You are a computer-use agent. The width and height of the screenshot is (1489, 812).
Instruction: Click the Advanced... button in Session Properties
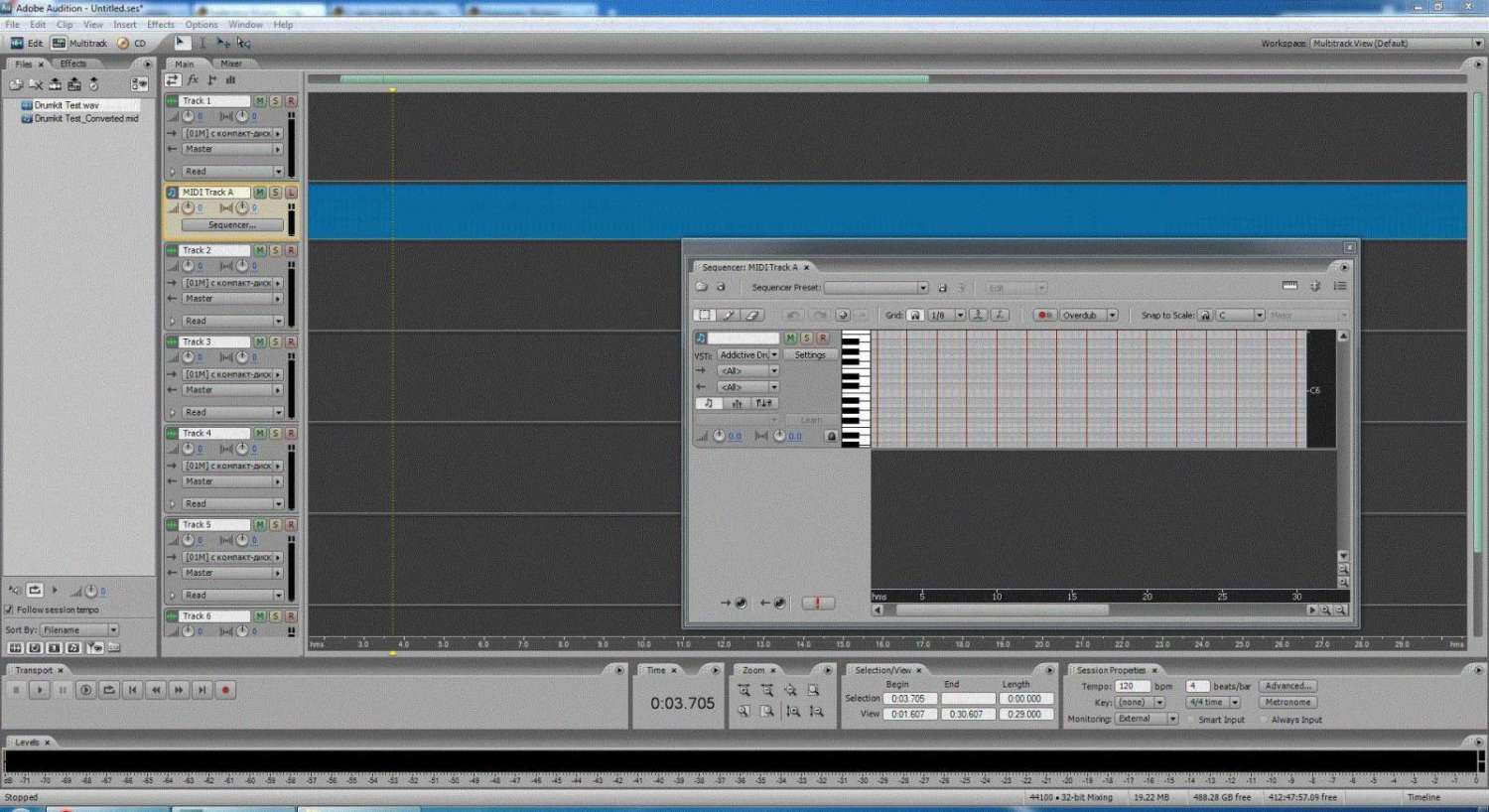point(1288,686)
